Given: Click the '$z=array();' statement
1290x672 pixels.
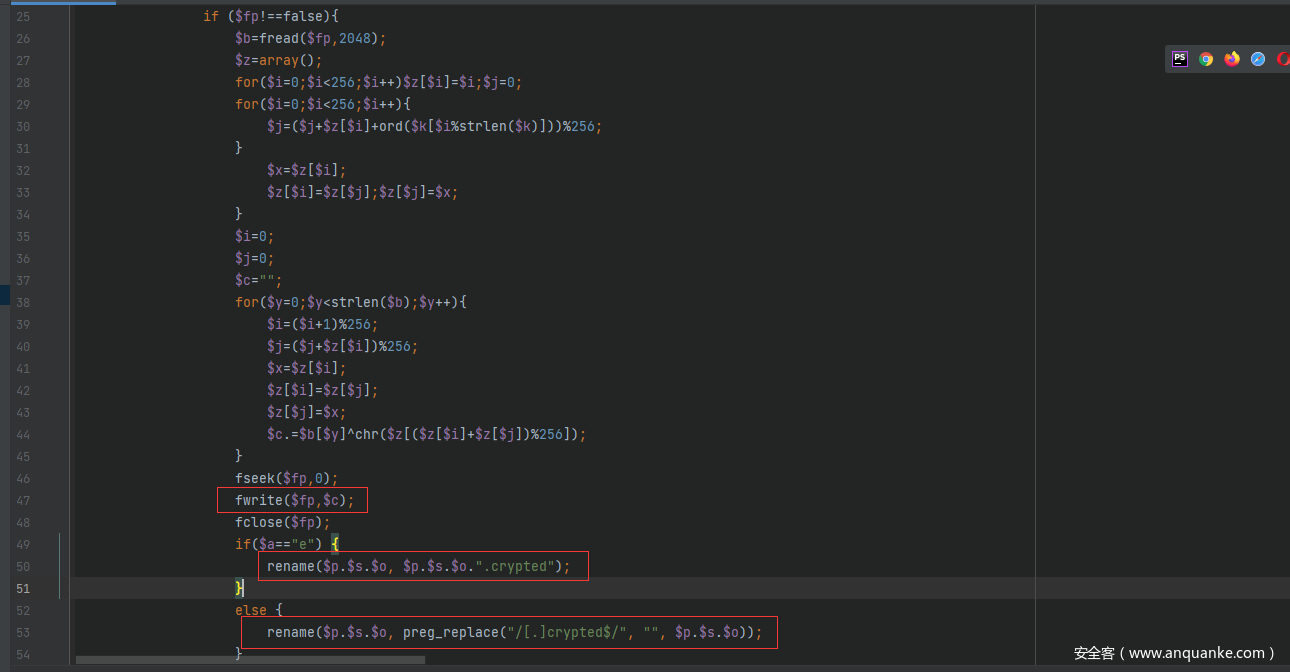Looking at the screenshot, I should [x=279, y=60].
